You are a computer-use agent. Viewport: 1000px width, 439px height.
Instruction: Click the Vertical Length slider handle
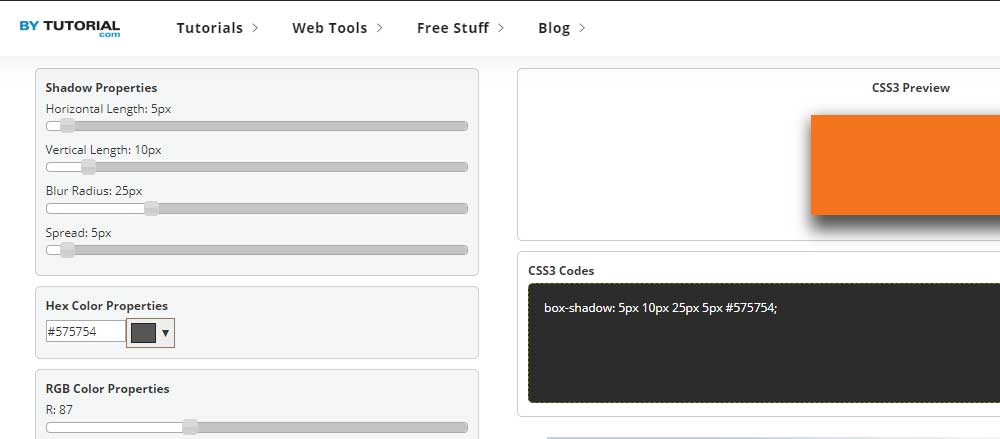pos(89,167)
